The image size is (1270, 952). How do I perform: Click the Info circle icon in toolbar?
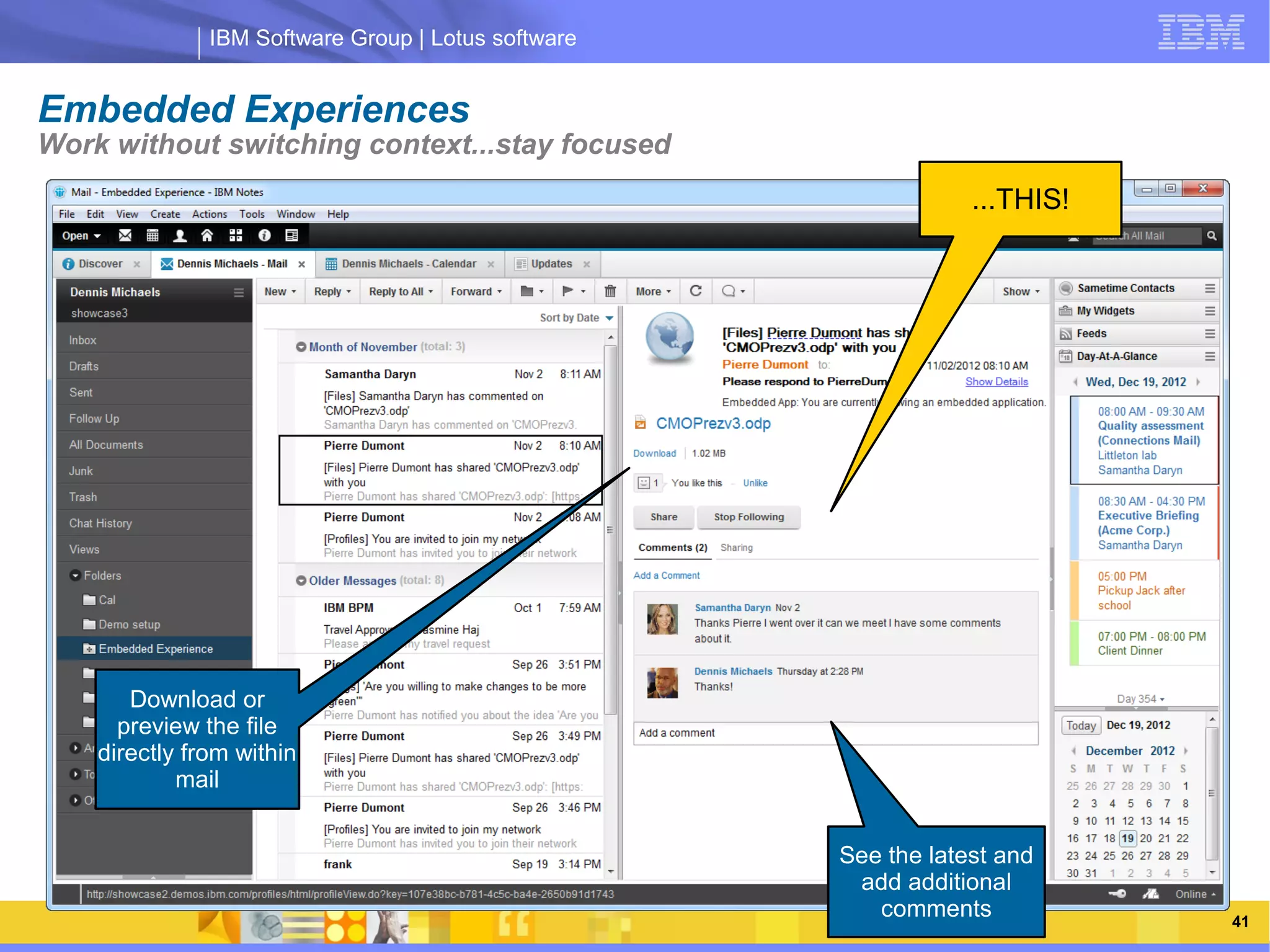click(264, 236)
